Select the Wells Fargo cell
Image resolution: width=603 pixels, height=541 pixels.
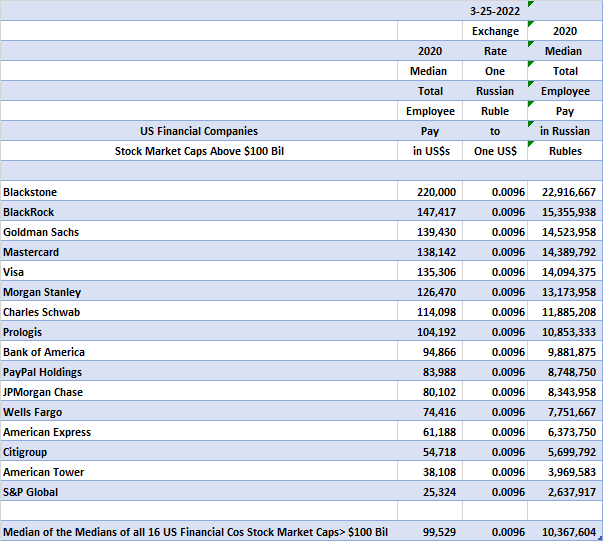pyautogui.click(x=199, y=411)
